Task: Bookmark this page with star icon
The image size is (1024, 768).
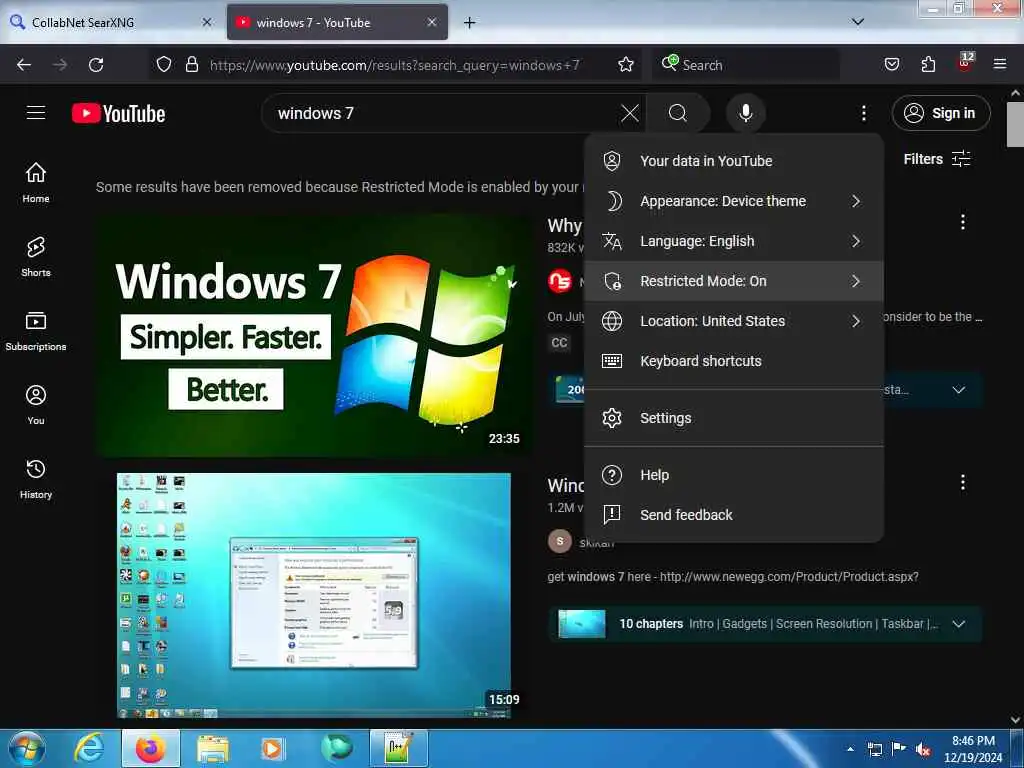Action: point(626,64)
